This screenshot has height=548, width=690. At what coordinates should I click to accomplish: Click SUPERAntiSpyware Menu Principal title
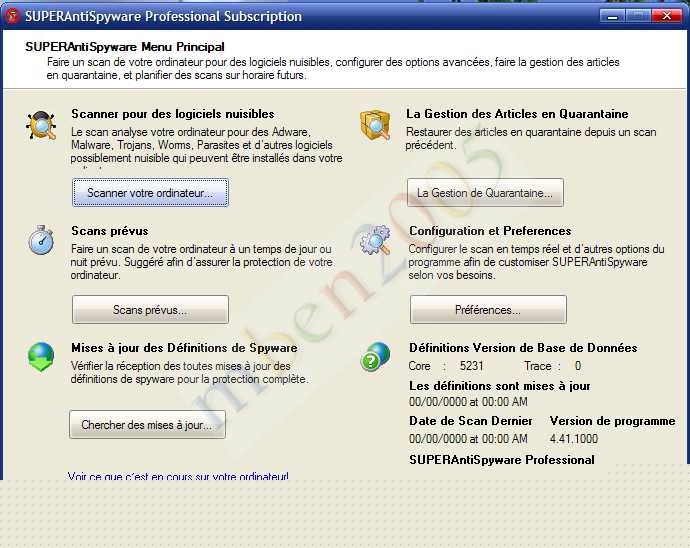(125, 47)
